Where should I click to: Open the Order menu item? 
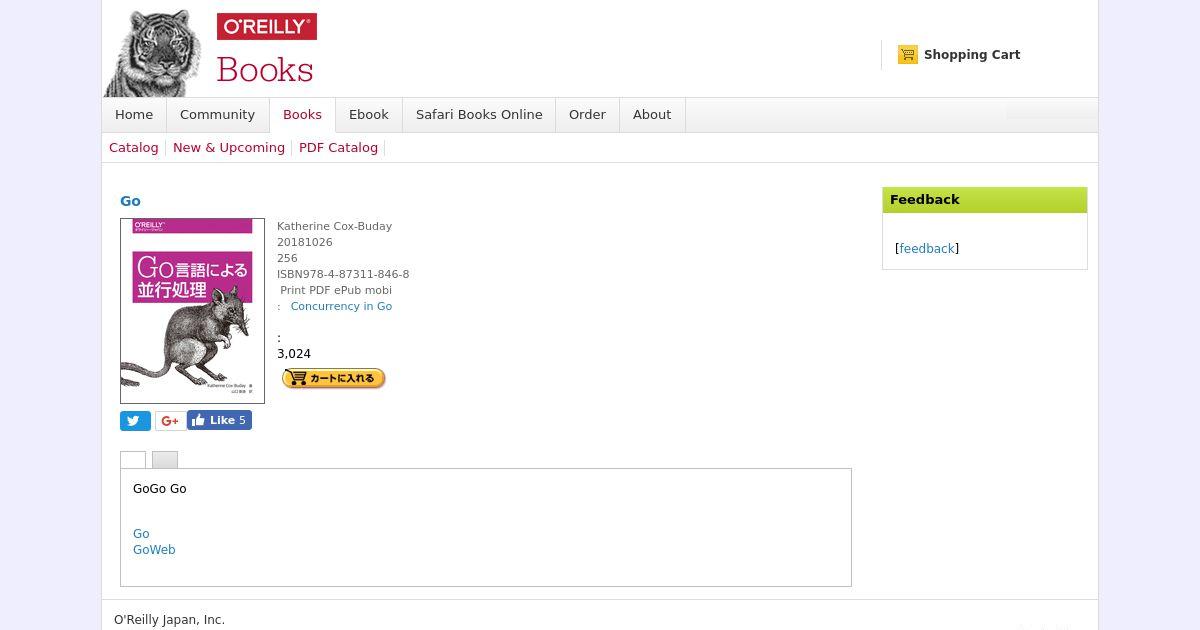(587, 115)
